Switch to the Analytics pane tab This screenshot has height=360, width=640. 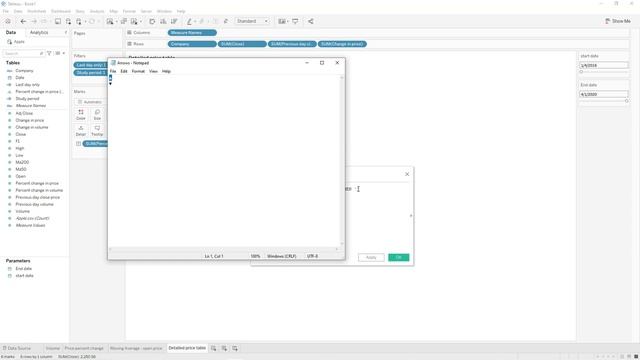coord(39,32)
